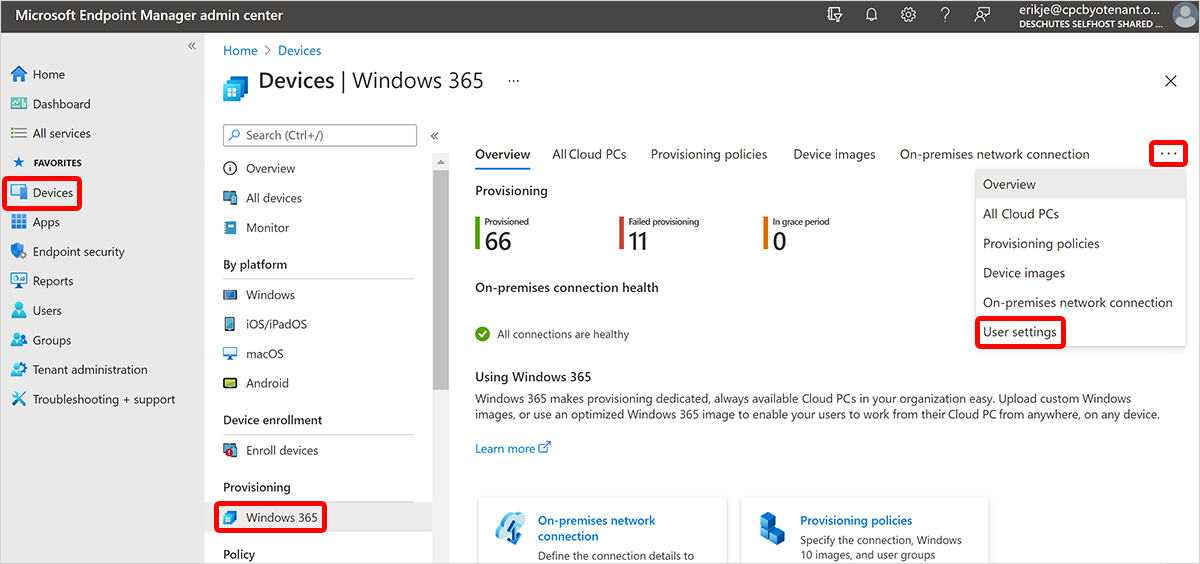Click the Devices icon in left navigation
Image resolution: width=1200 pixels, height=564 pixels.
coord(19,193)
